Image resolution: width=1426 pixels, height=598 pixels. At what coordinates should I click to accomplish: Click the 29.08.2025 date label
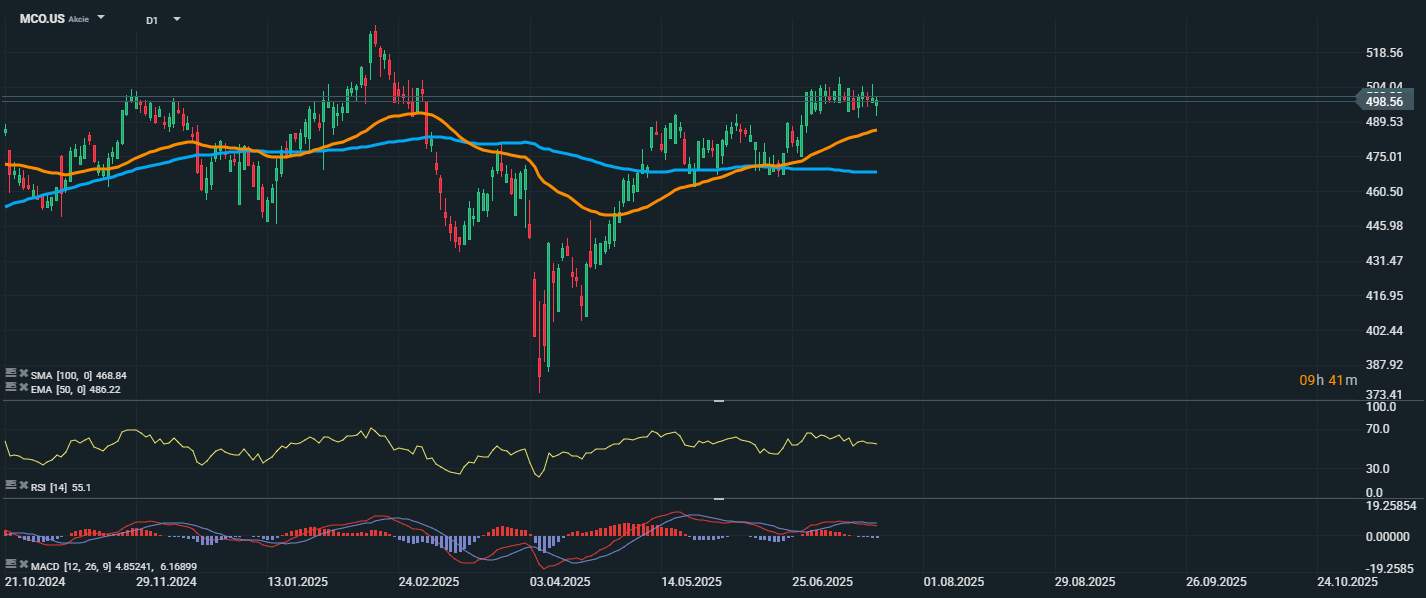click(1085, 582)
